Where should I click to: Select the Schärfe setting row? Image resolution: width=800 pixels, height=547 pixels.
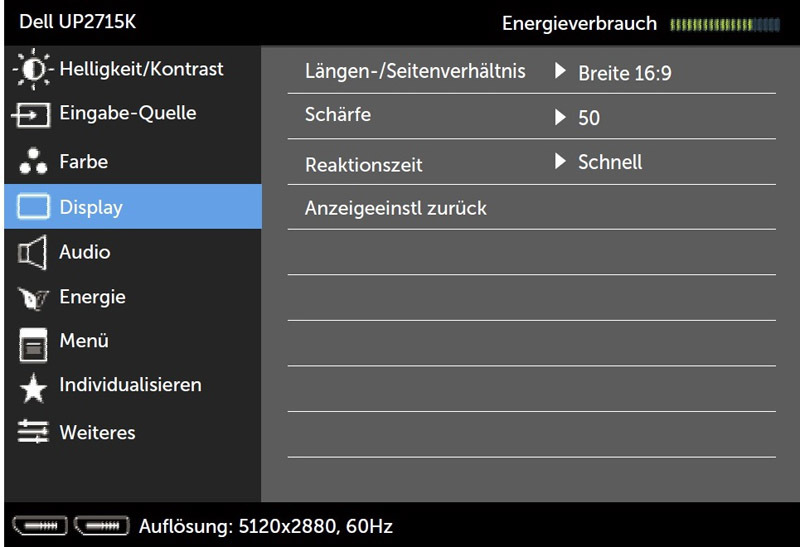(532, 116)
